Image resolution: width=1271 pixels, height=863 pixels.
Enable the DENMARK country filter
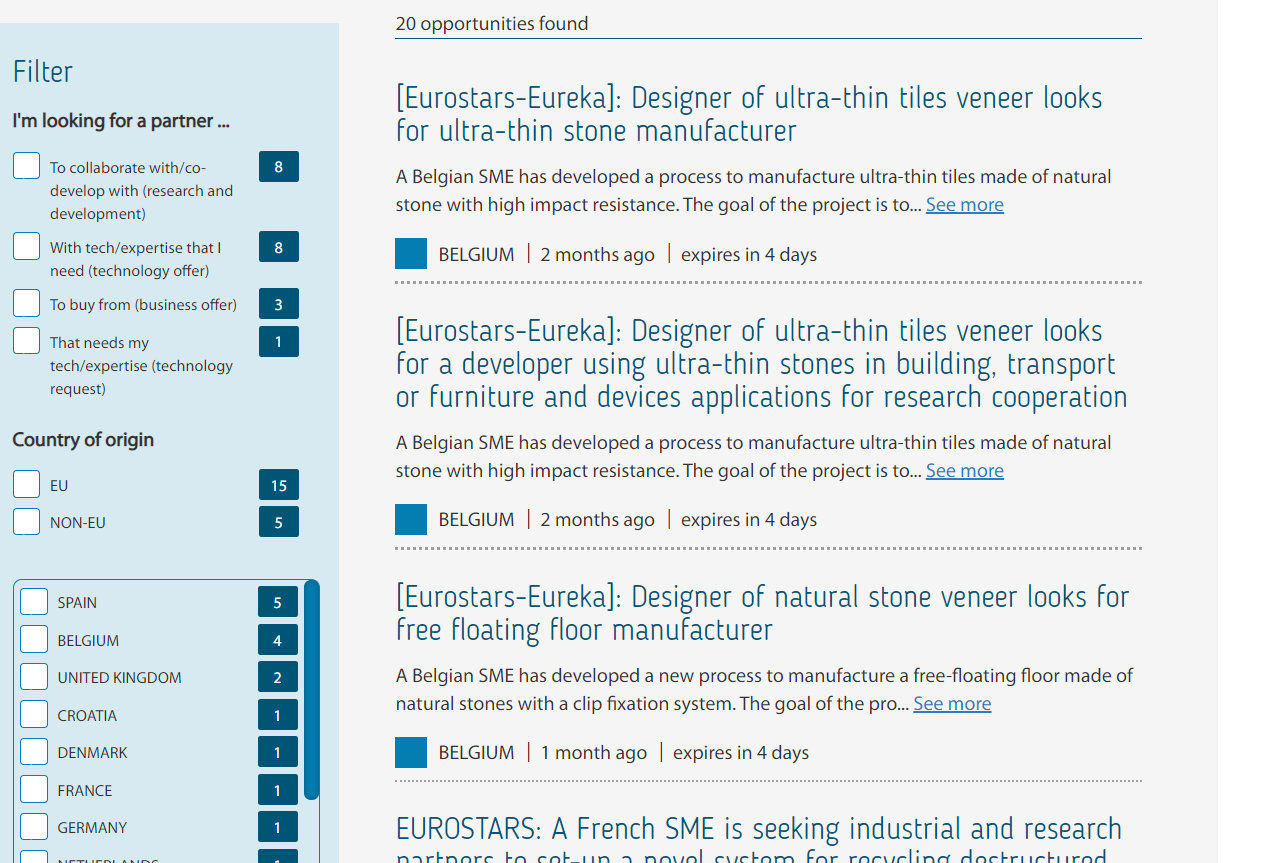coord(34,751)
